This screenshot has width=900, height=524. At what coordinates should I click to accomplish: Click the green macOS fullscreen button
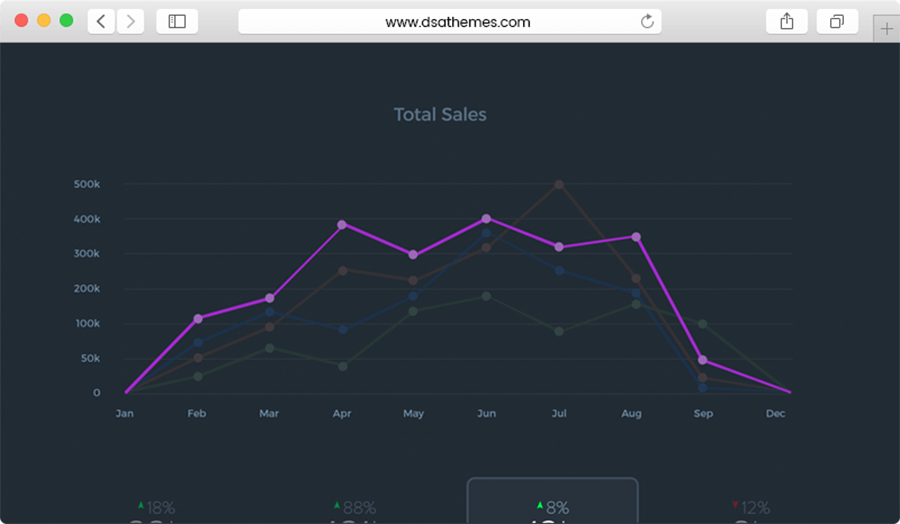(66, 21)
